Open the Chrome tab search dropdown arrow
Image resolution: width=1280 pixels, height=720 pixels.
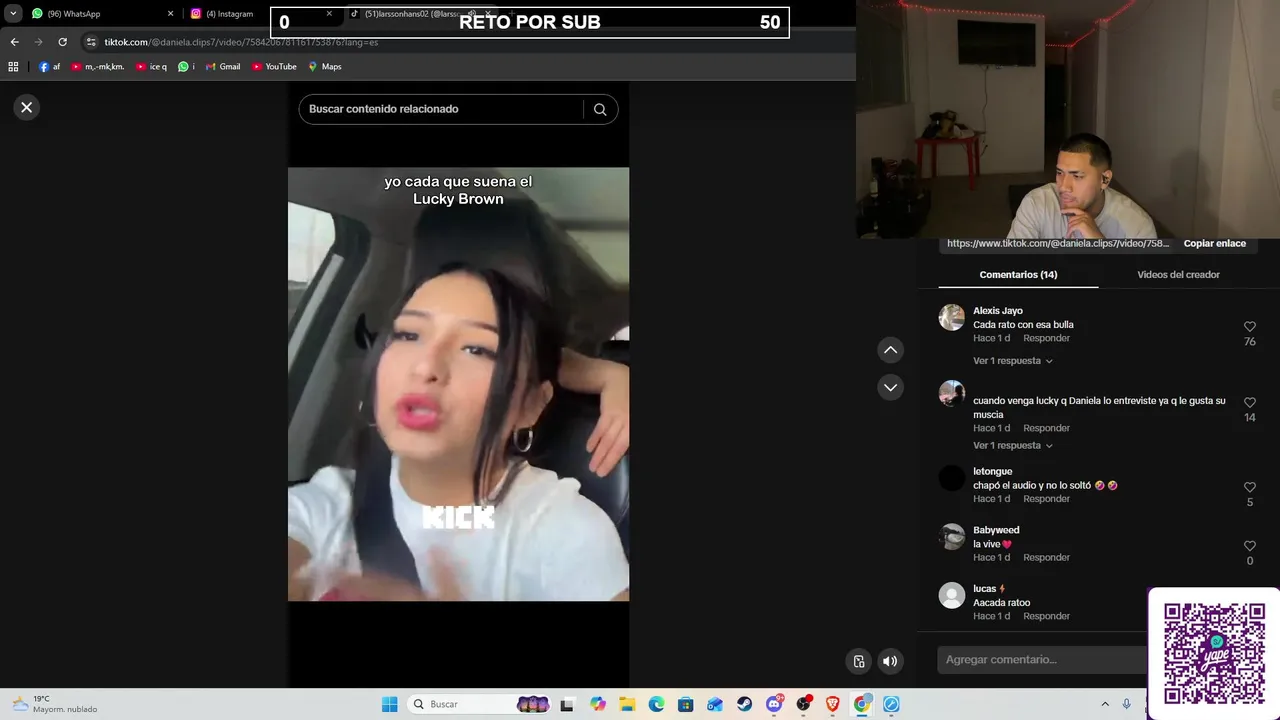(13, 14)
